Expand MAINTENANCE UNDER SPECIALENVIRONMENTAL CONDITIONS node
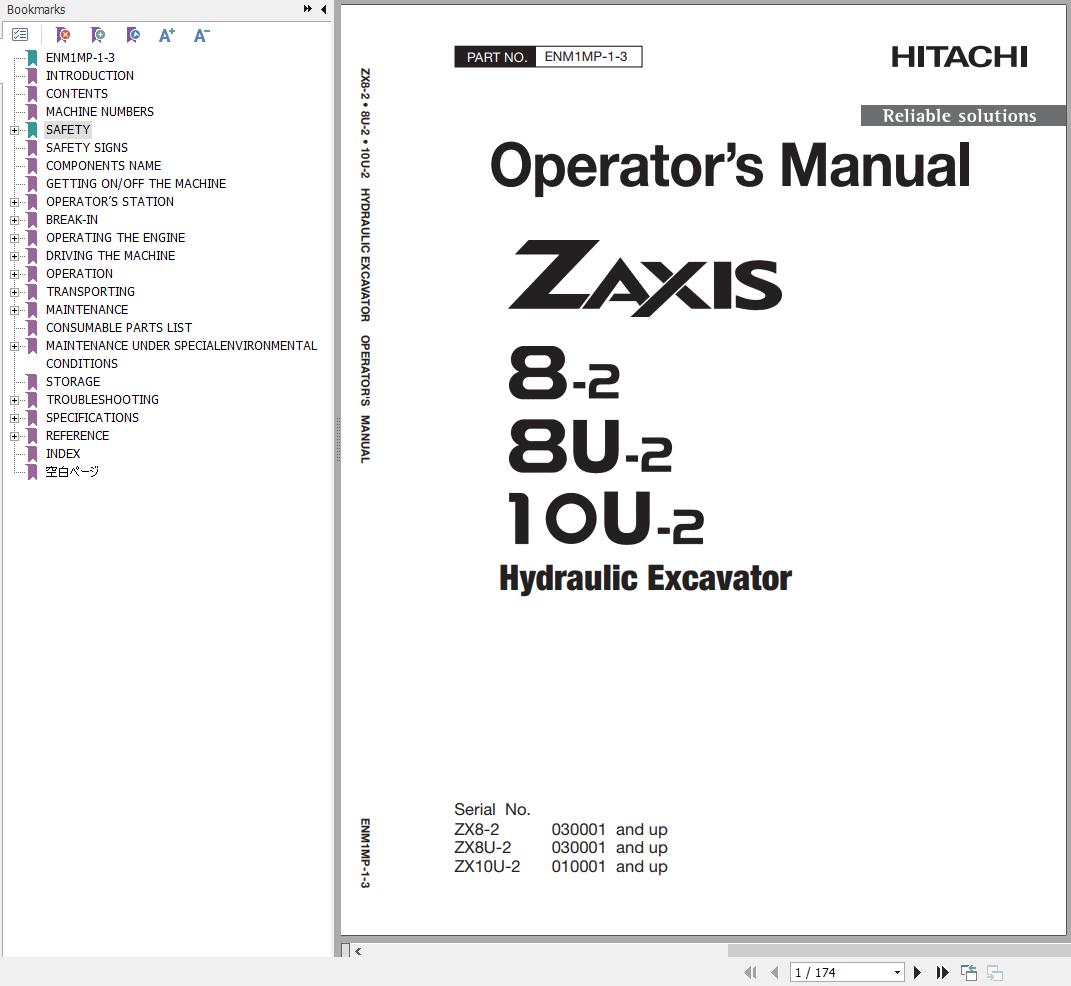Screen dimensions: 1071x986 coord(14,346)
